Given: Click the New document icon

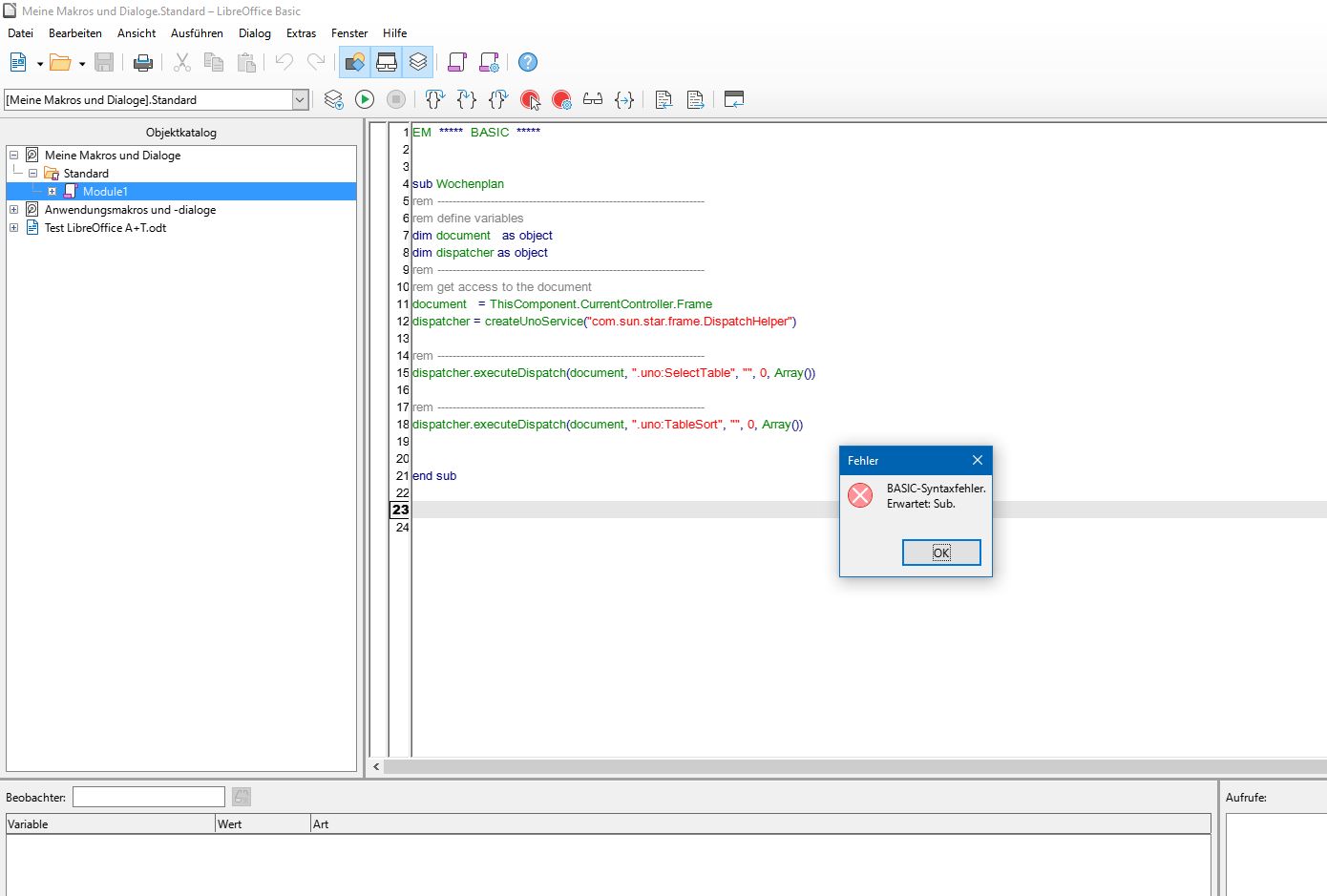Looking at the screenshot, I should click(x=18, y=62).
